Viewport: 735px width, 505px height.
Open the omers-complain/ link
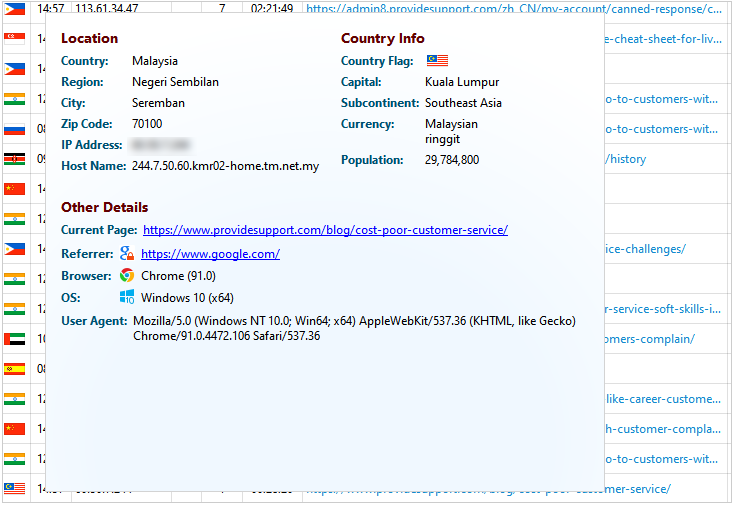650,339
